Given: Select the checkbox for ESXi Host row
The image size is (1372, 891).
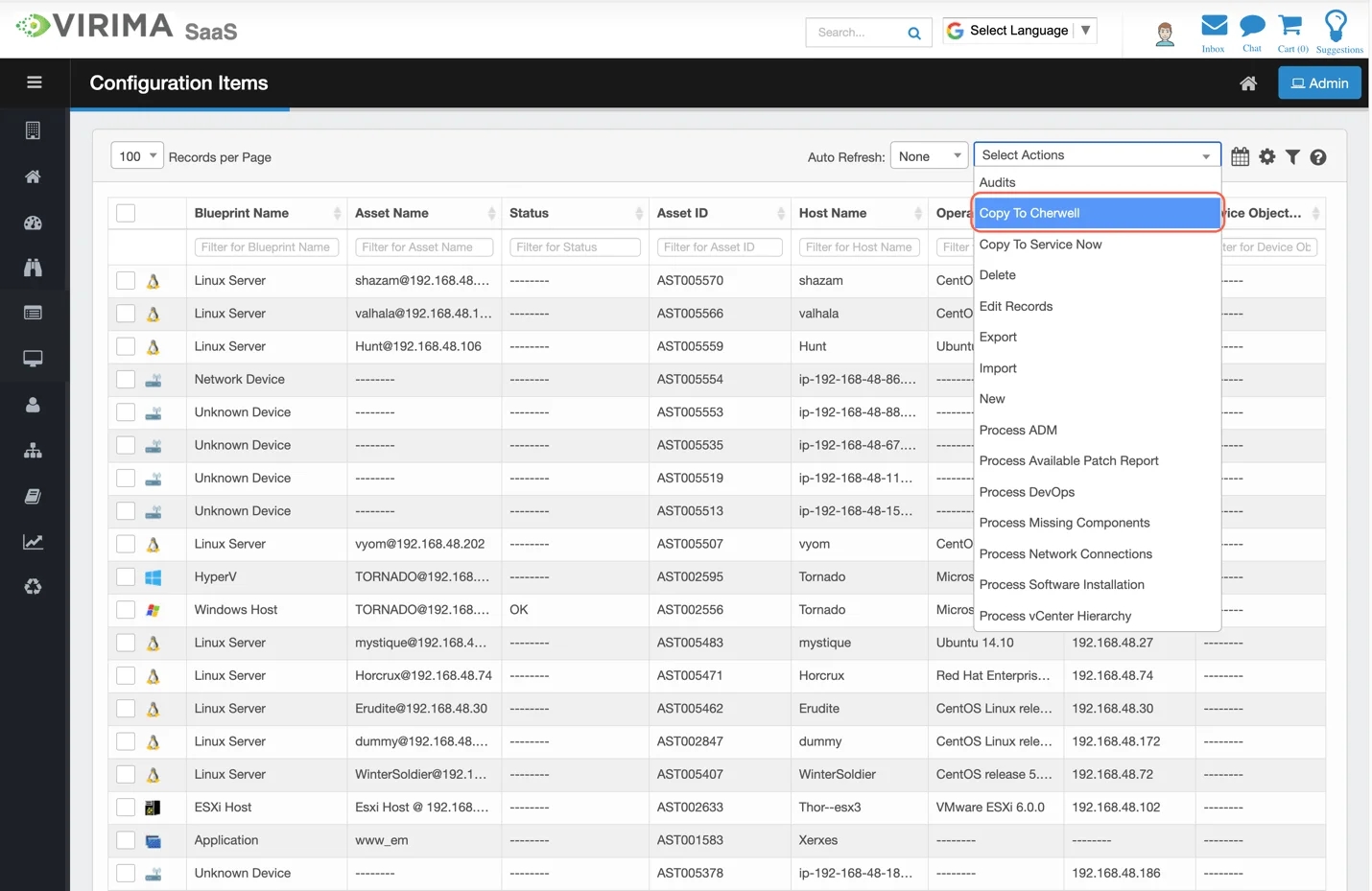Looking at the screenshot, I should pos(126,808).
